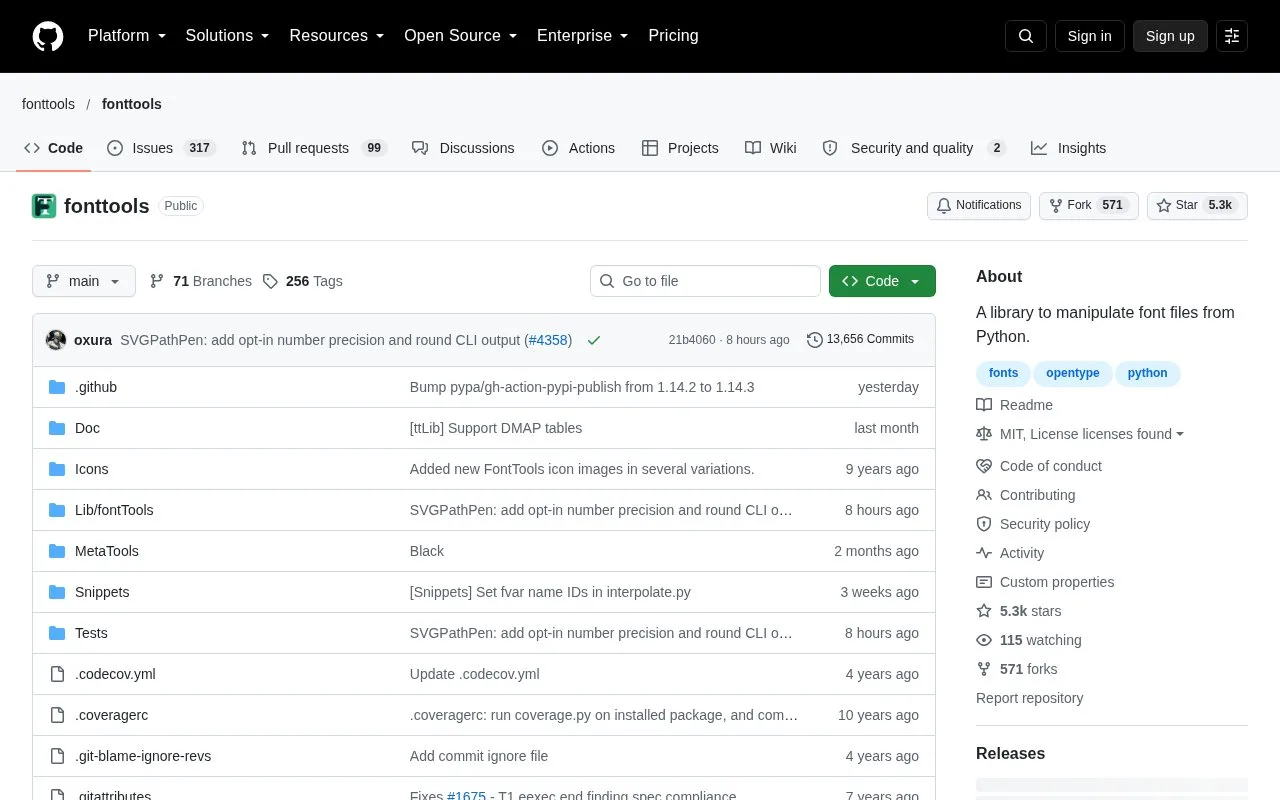This screenshot has height=800, width=1280.
Task: Switch to the Issues tab
Action: [x=161, y=148]
